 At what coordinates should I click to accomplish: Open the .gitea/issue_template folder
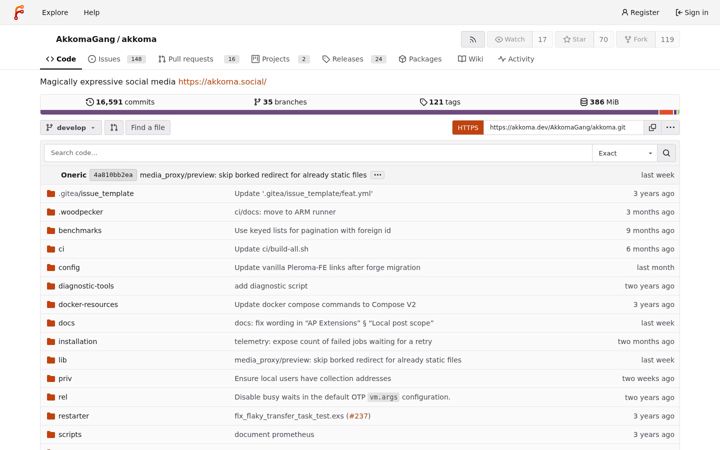tap(96, 194)
